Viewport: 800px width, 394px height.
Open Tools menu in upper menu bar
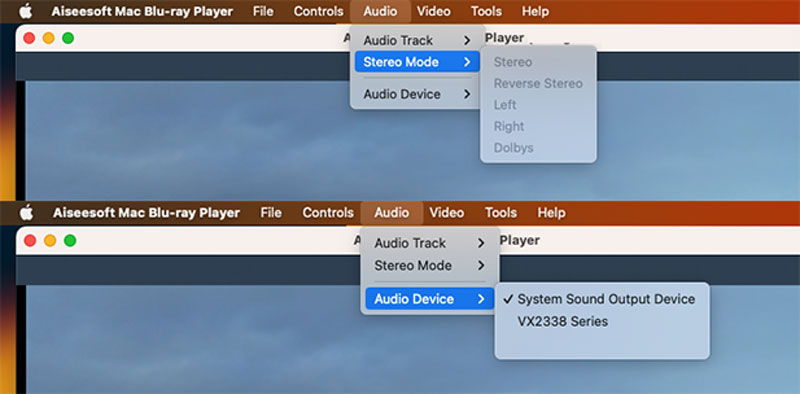(486, 11)
